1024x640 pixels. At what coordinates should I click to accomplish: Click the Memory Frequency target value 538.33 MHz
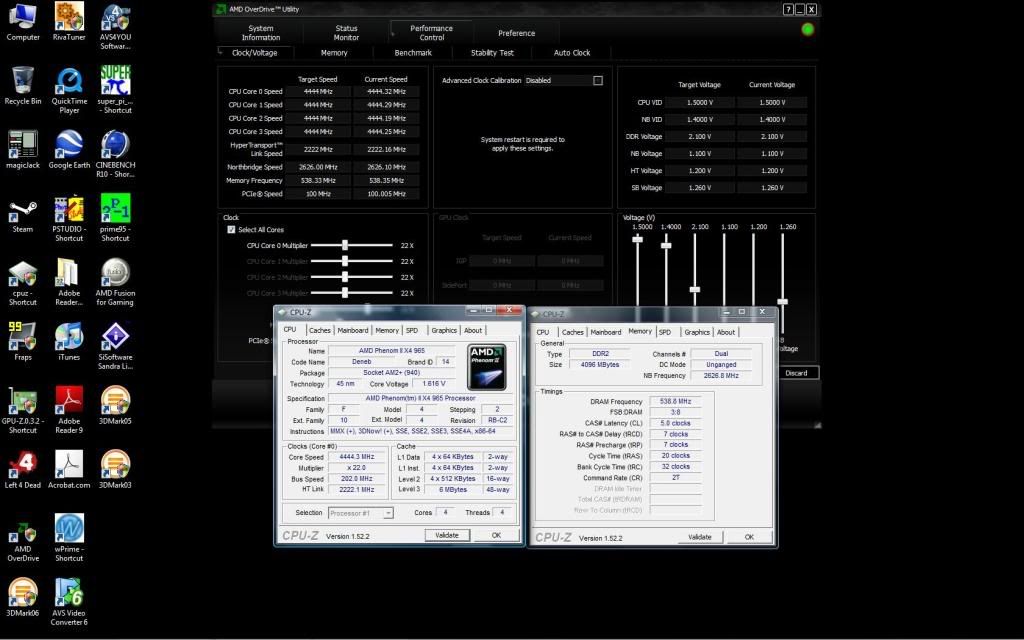[x=318, y=180]
